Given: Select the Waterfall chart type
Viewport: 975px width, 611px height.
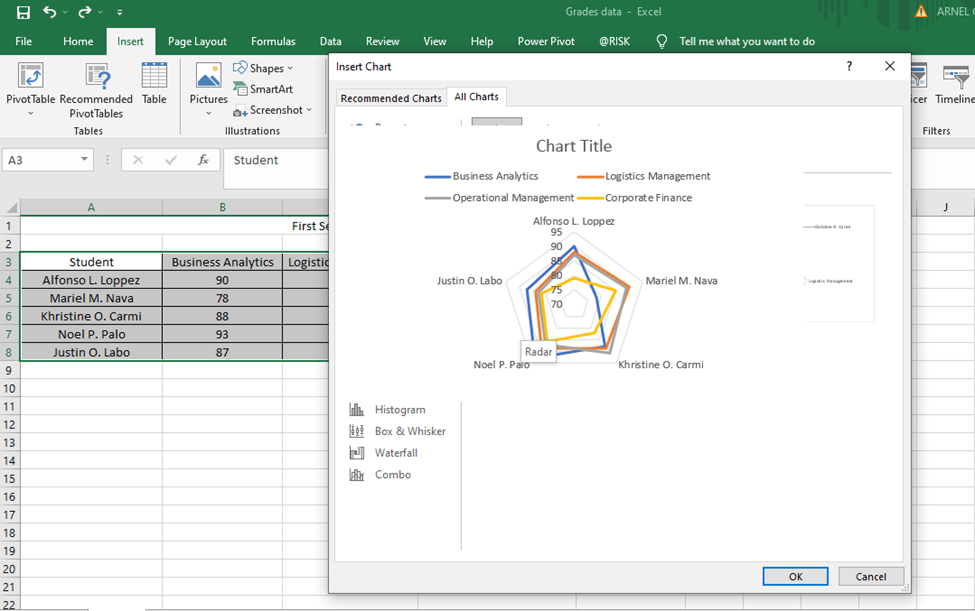Looking at the screenshot, I should click(x=383, y=453).
